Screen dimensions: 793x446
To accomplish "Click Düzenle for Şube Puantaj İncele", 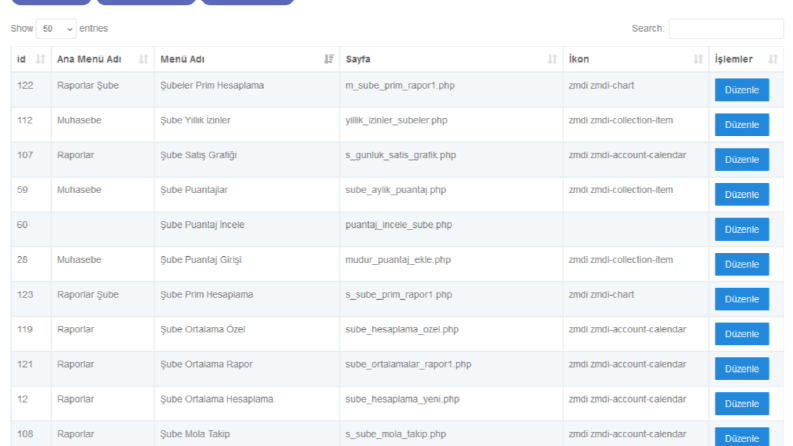I will click(x=741, y=230).
